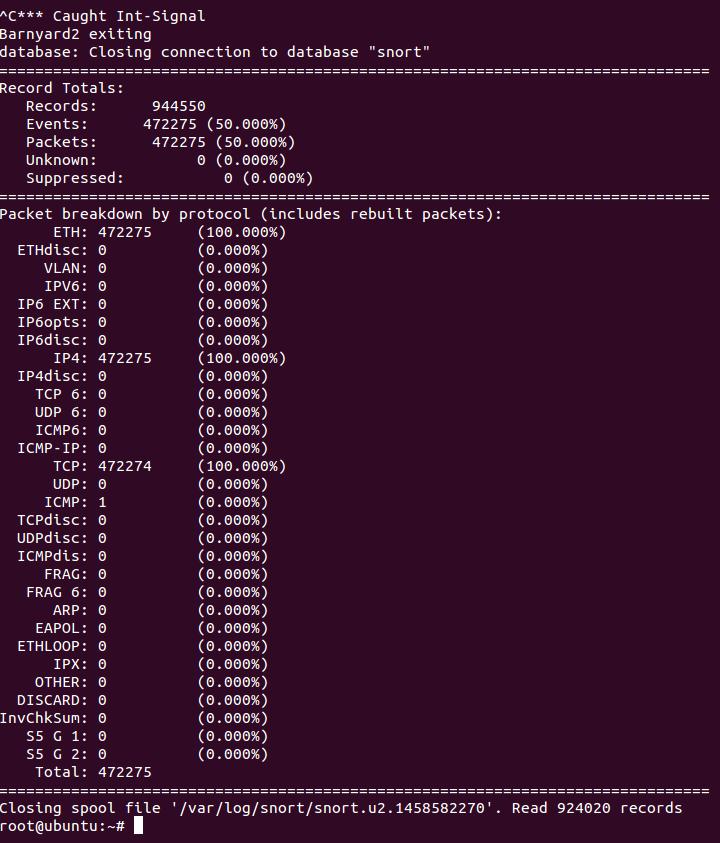Click the ICMP row showing value 1

(75, 502)
